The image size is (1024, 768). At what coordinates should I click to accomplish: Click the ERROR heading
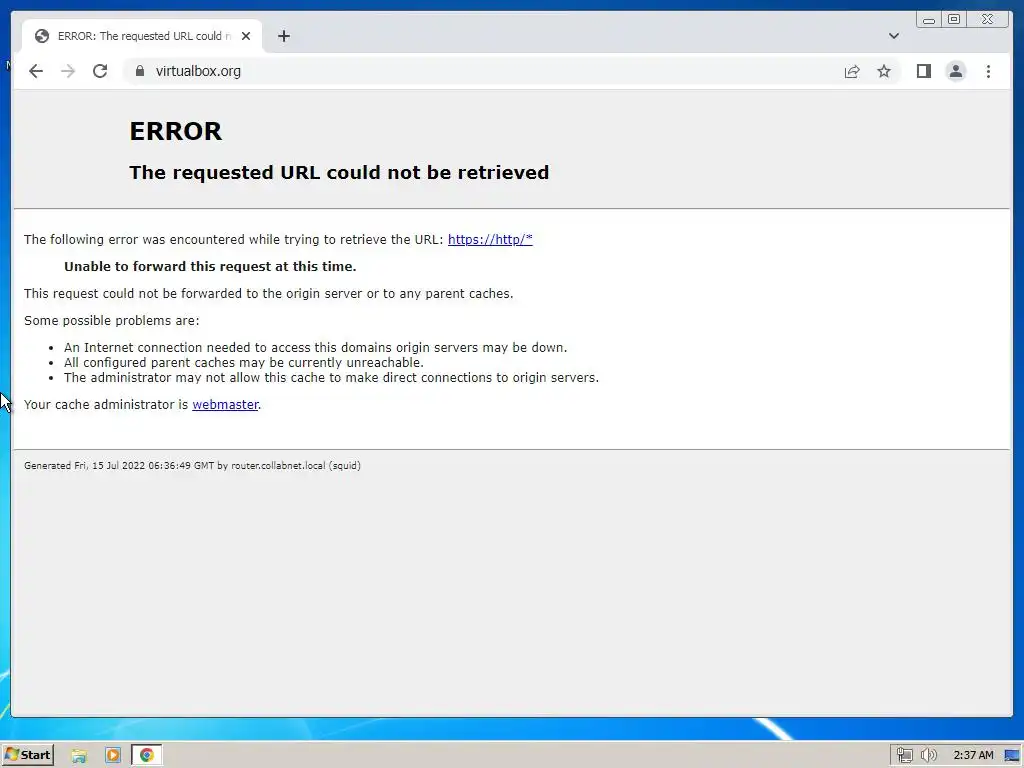click(x=176, y=131)
